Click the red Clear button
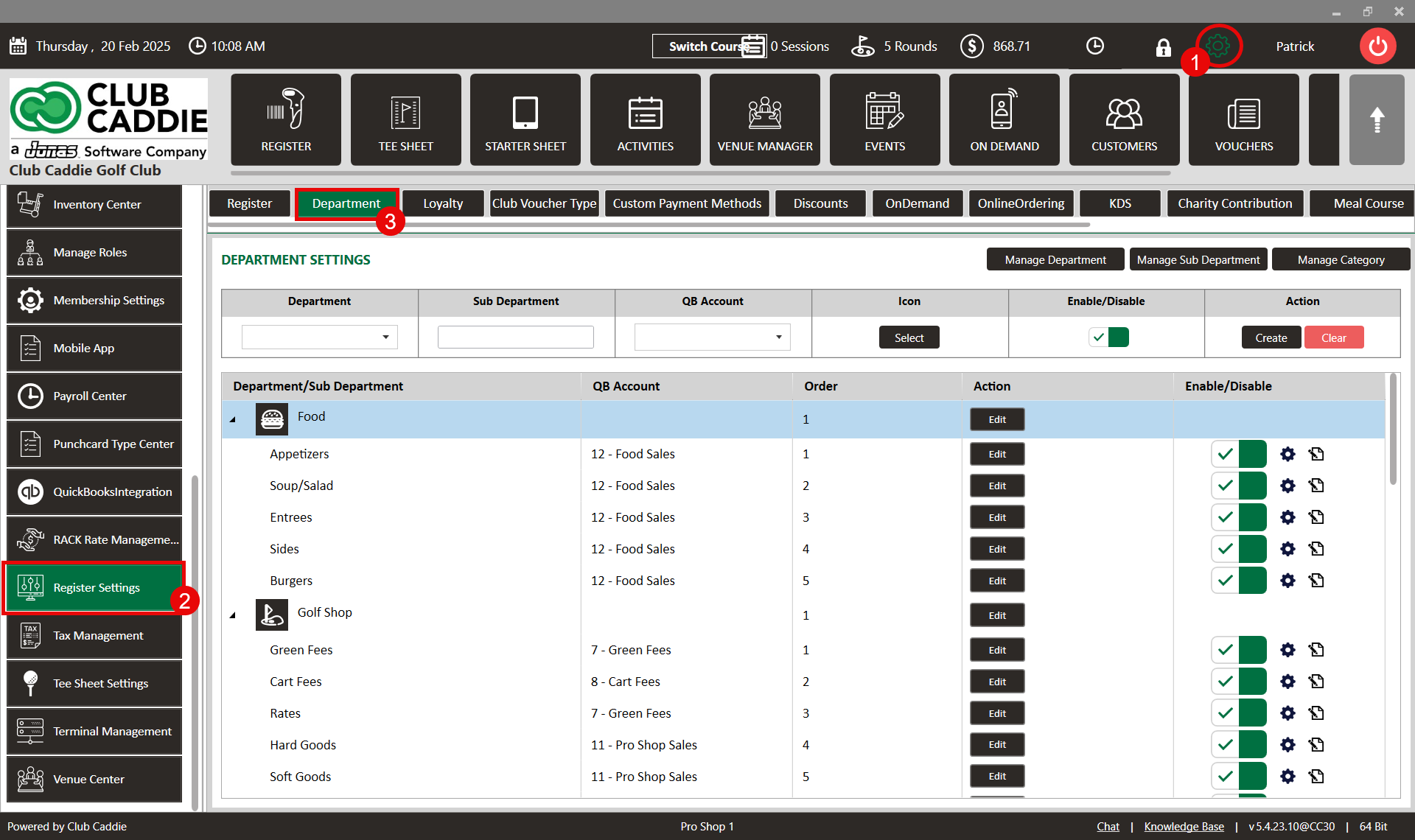The height and width of the screenshot is (840, 1415). tap(1334, 337)
